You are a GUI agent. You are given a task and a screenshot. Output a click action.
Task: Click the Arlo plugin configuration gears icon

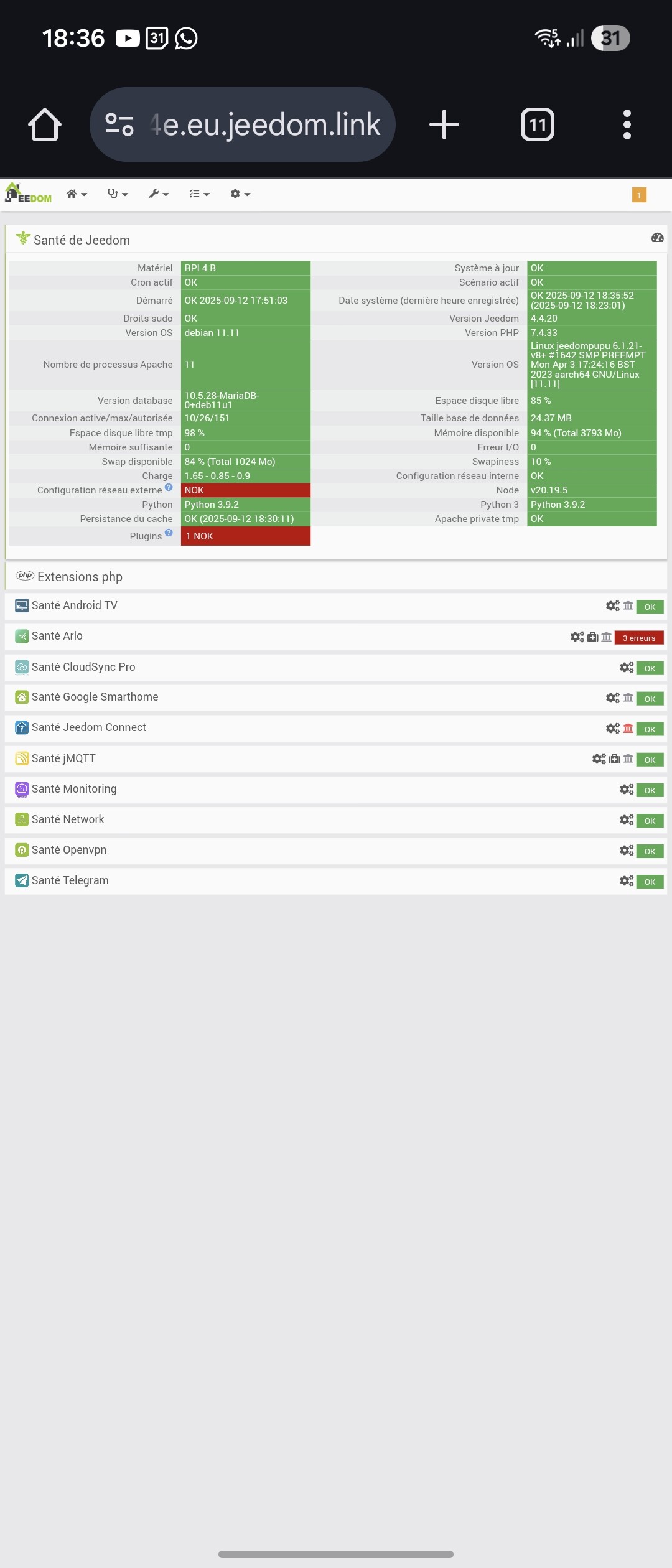577,637
